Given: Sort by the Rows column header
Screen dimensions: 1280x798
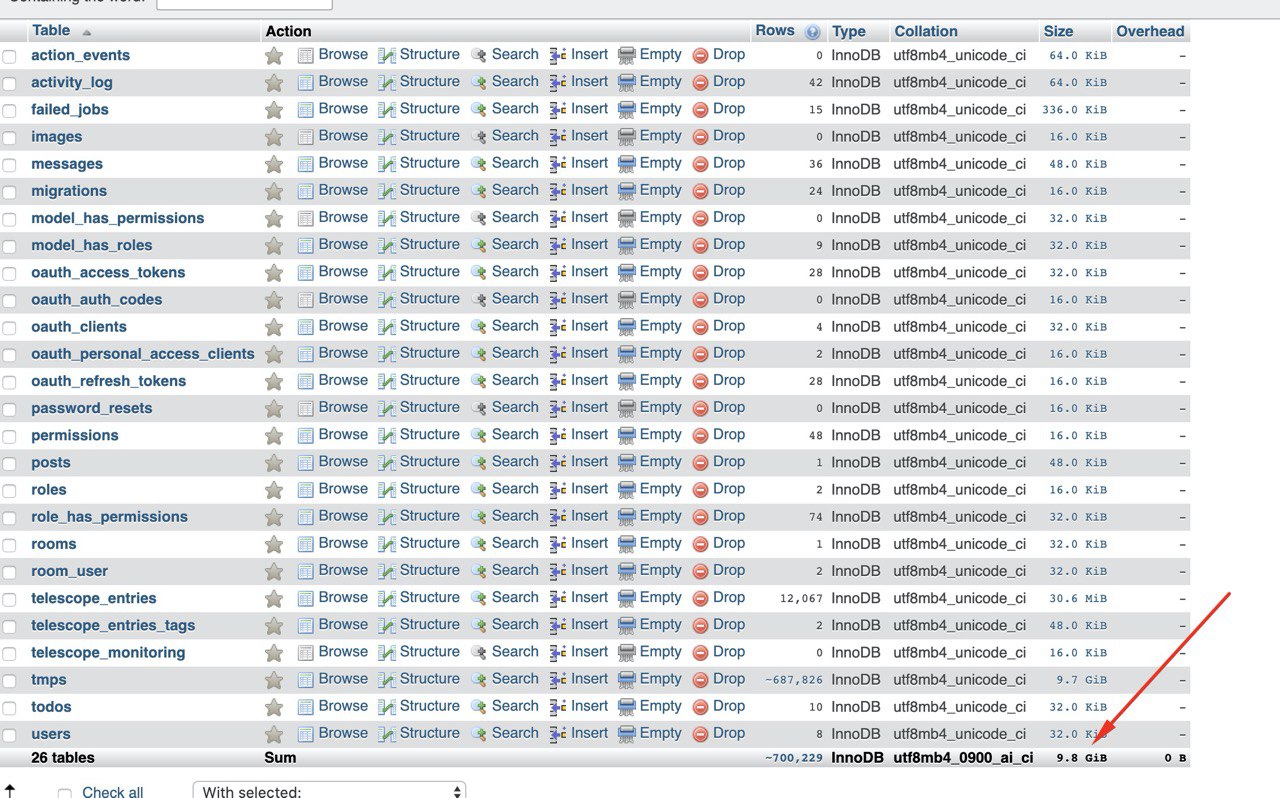Looking at the screenshot, I should (775, 31).
